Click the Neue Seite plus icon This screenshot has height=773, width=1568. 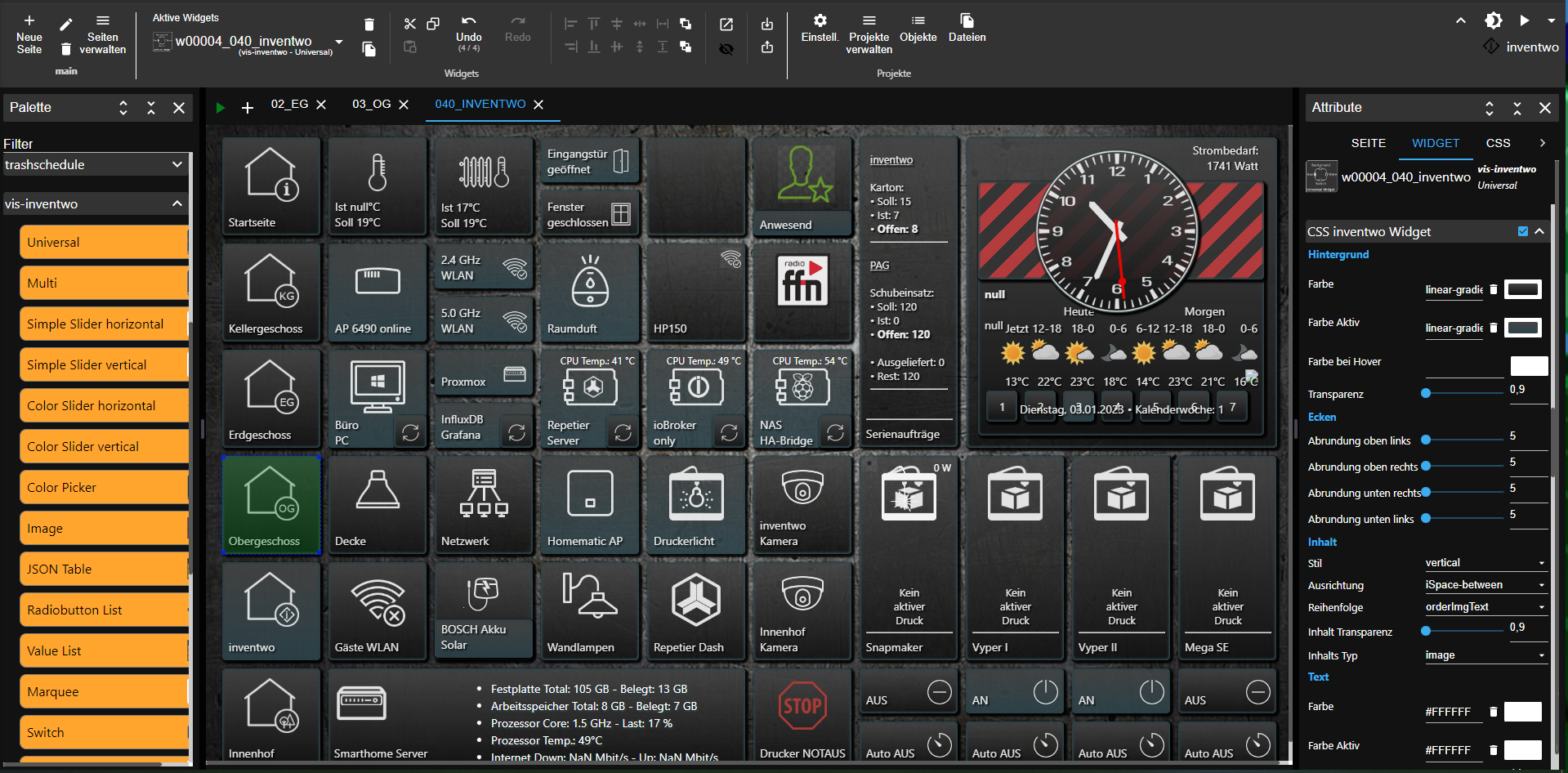[29, 20]
